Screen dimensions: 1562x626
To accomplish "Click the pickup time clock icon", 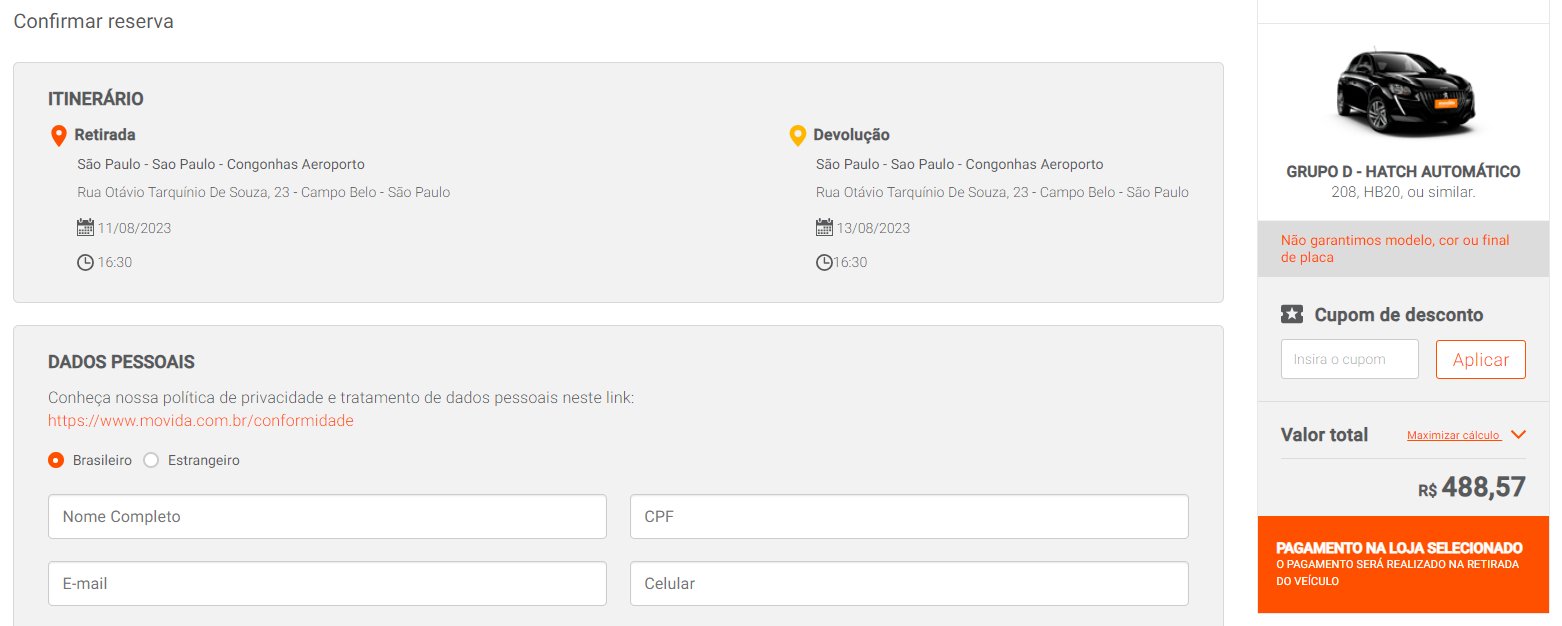I will point(85,262).
